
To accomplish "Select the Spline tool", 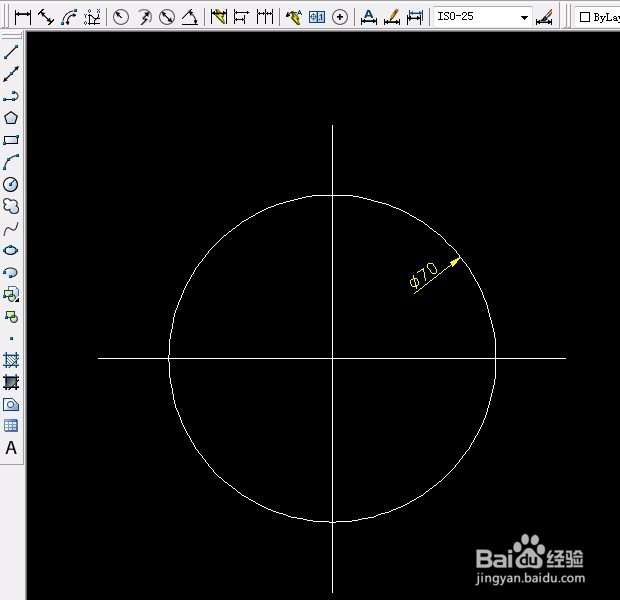I will click(11, 228).
